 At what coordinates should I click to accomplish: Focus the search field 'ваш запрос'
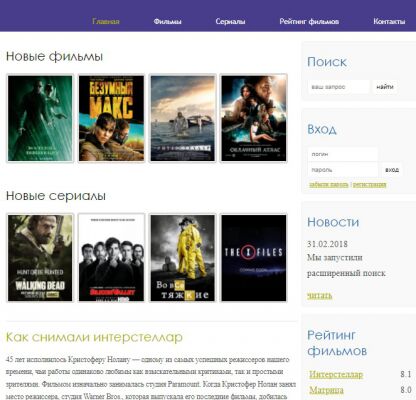[x=338, y=87]
